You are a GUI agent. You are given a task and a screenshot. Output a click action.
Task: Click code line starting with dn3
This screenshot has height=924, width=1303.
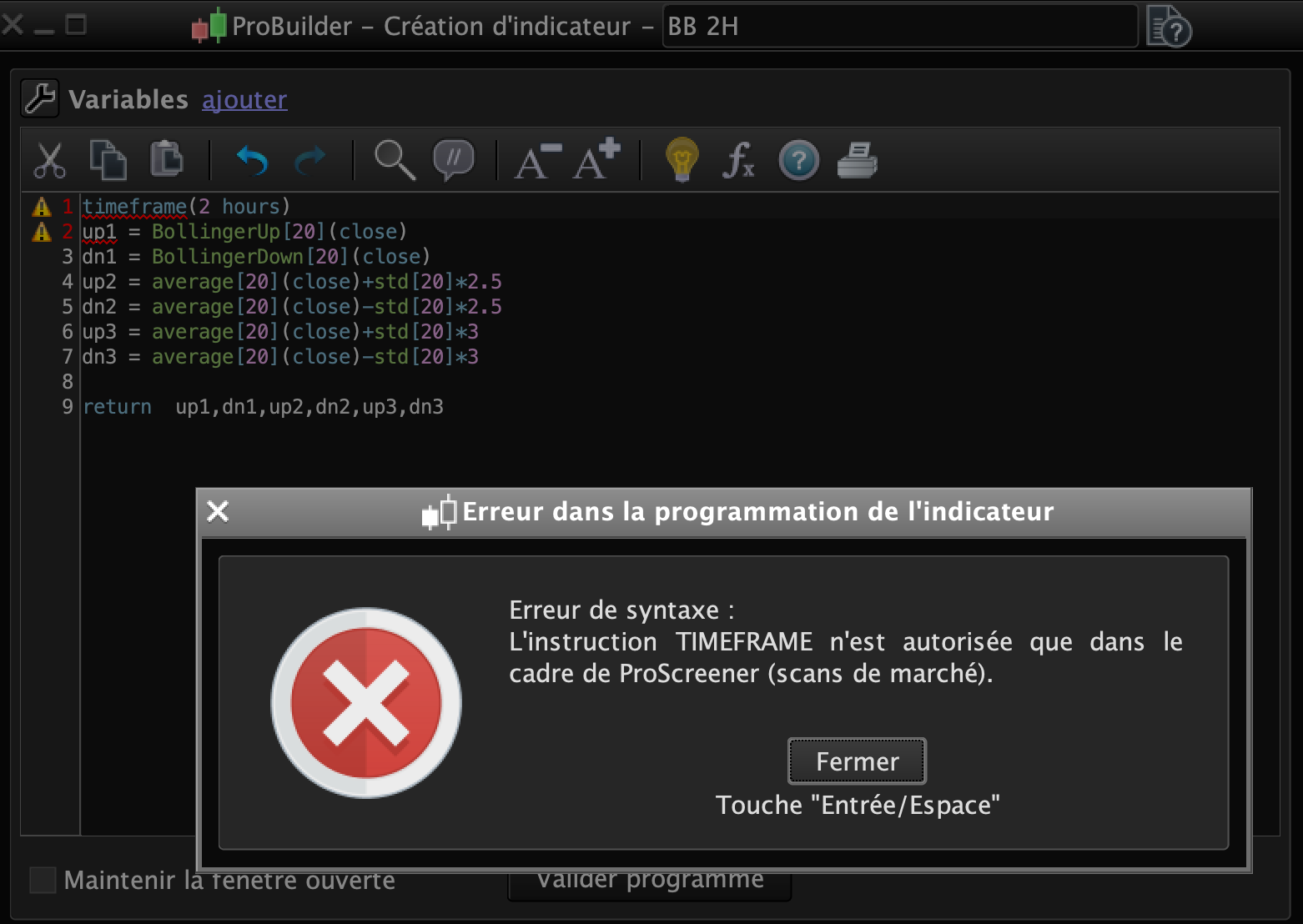280,357
